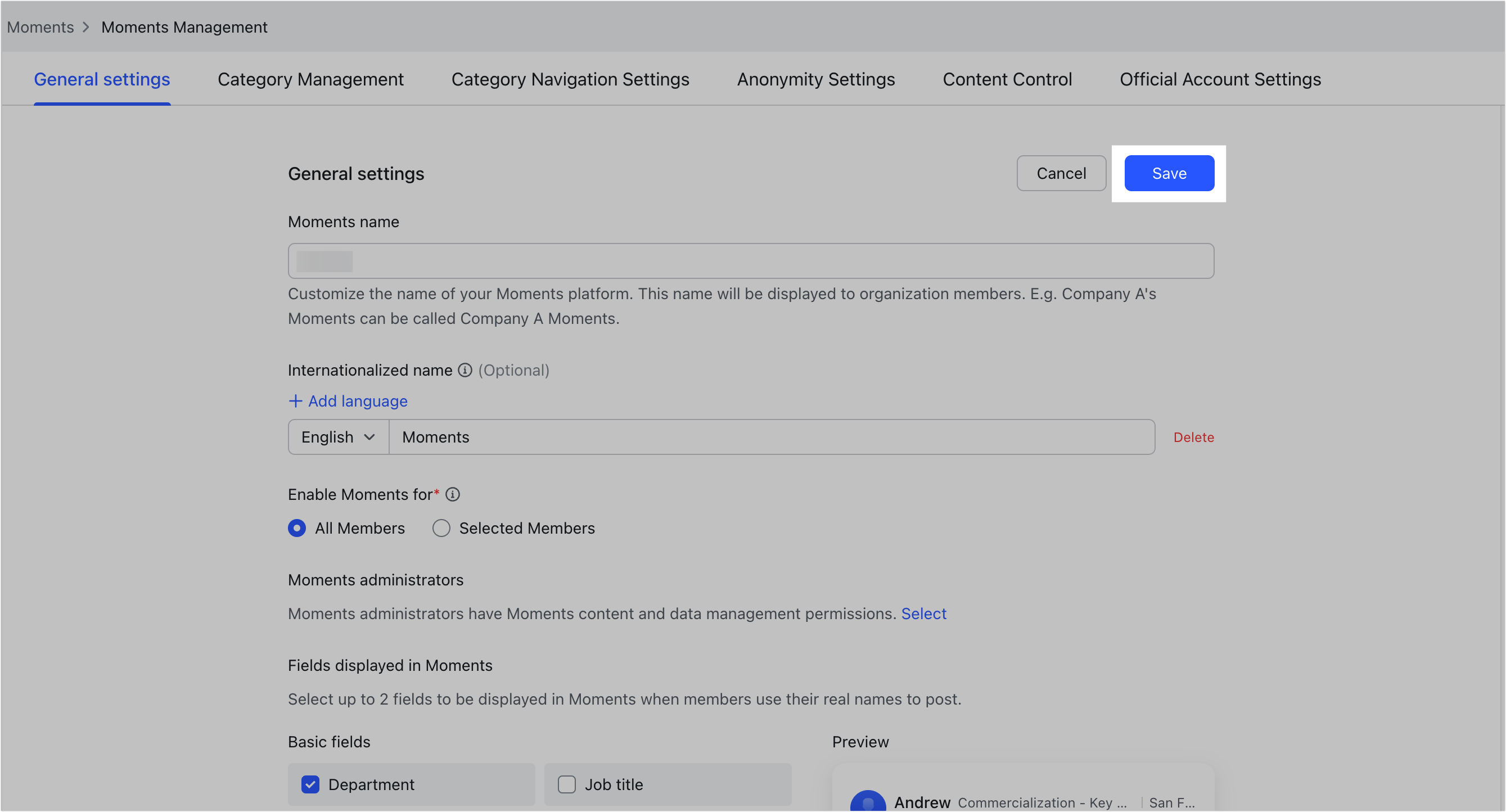Click the Save button
This screenshot has height=812, width=1506.
pos(1169,174)
